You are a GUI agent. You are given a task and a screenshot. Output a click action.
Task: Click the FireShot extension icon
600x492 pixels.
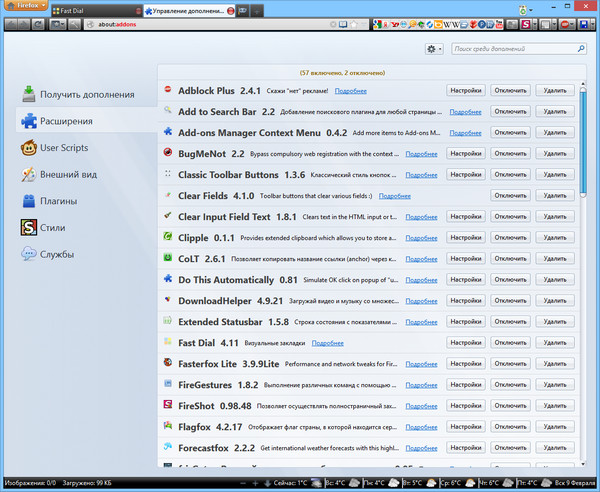(x=168, y=407)
